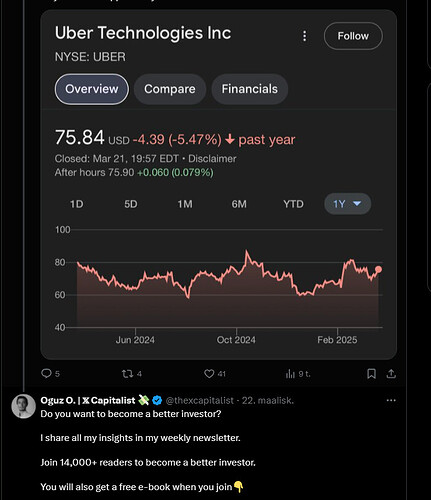Share the post via upload icon
The width and height of the screenshot is (431, 500).
coord(391,374)
